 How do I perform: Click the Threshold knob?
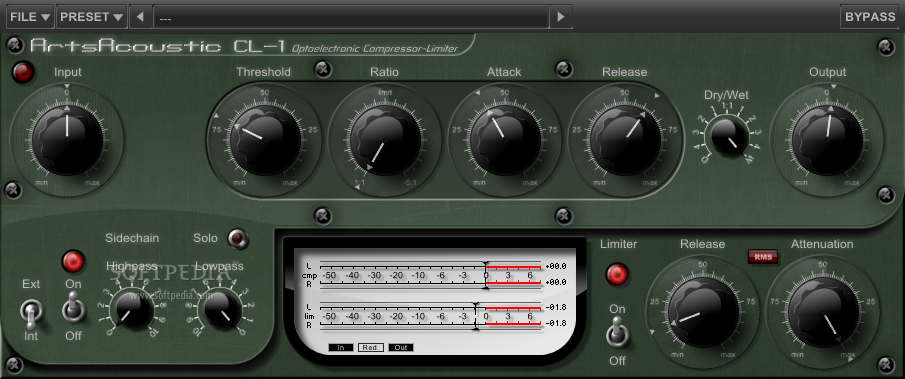tap(265, 139)
